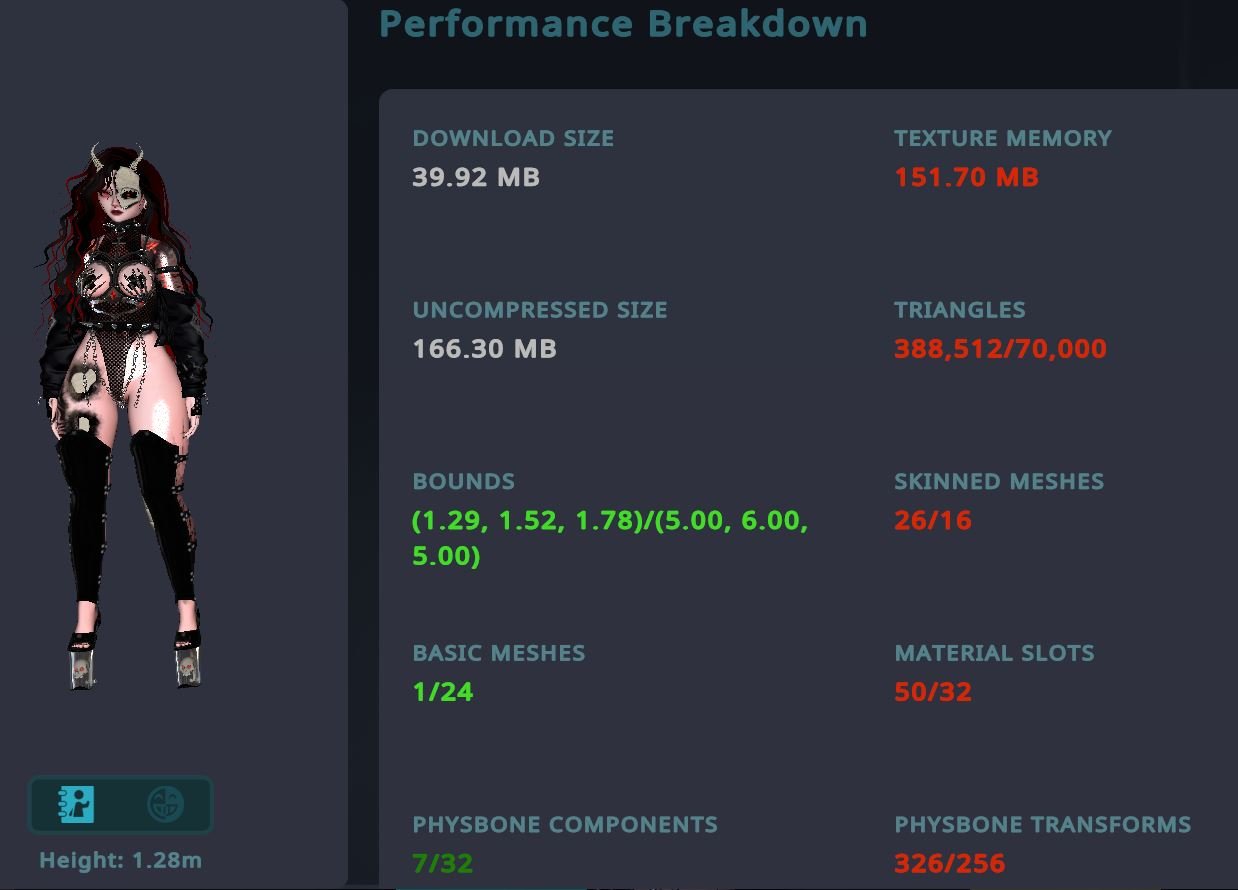Image resolution: width=1238 pixels, height=890 pixels.
Task: Select the Material Slots stat label
Action: (x=994, y=653)
